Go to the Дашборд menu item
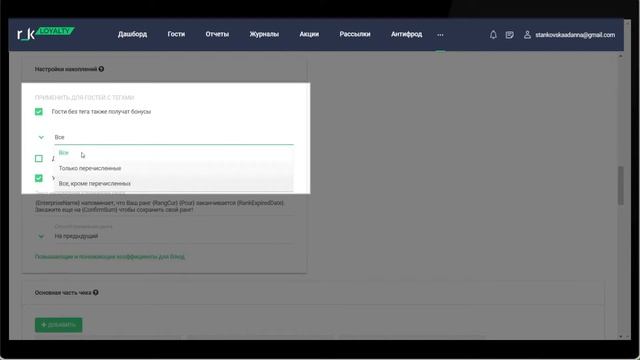640x360 pixels. (x=132, y=34)
